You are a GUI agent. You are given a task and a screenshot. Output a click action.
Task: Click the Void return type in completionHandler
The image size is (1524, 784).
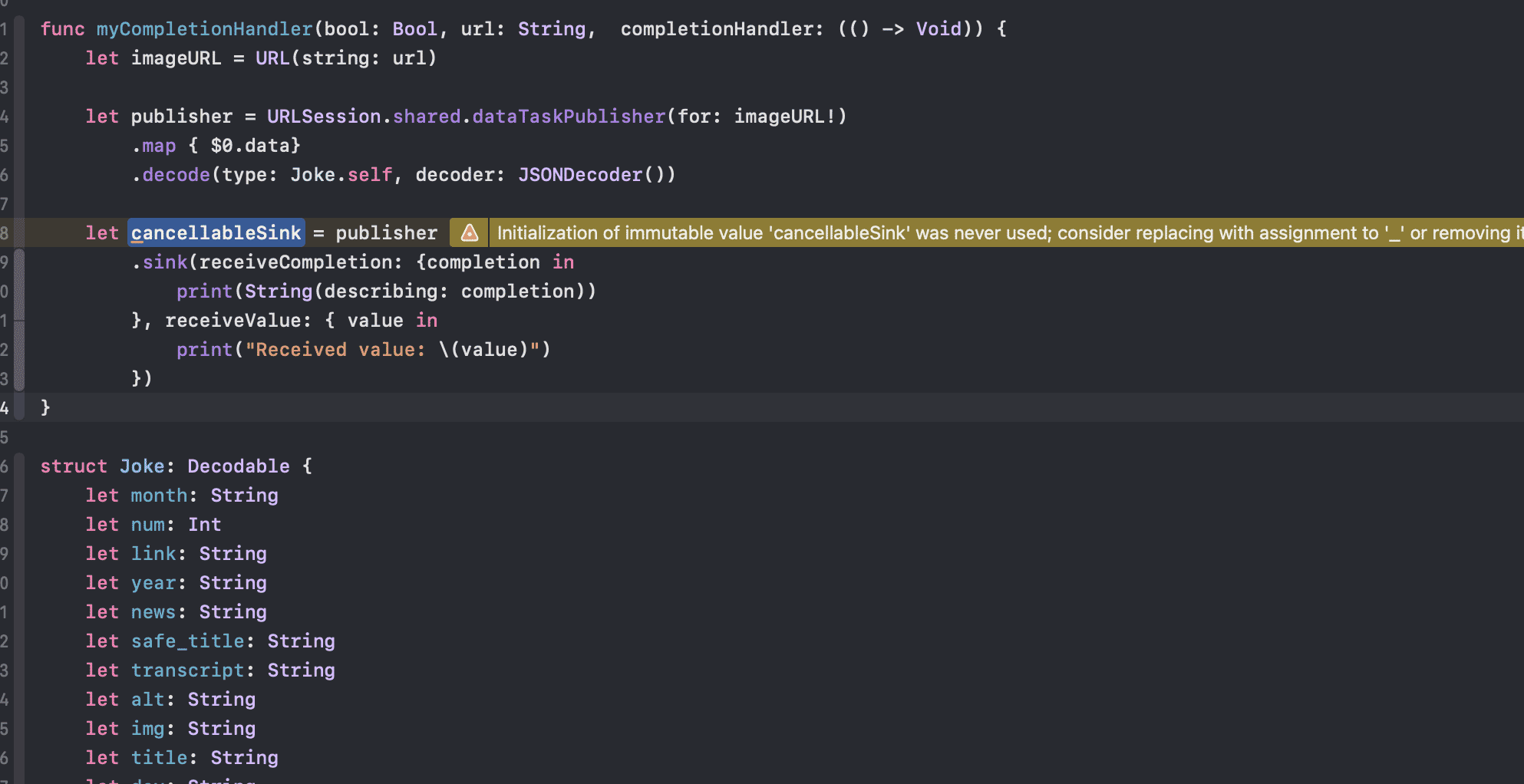(x=938, y=29)
